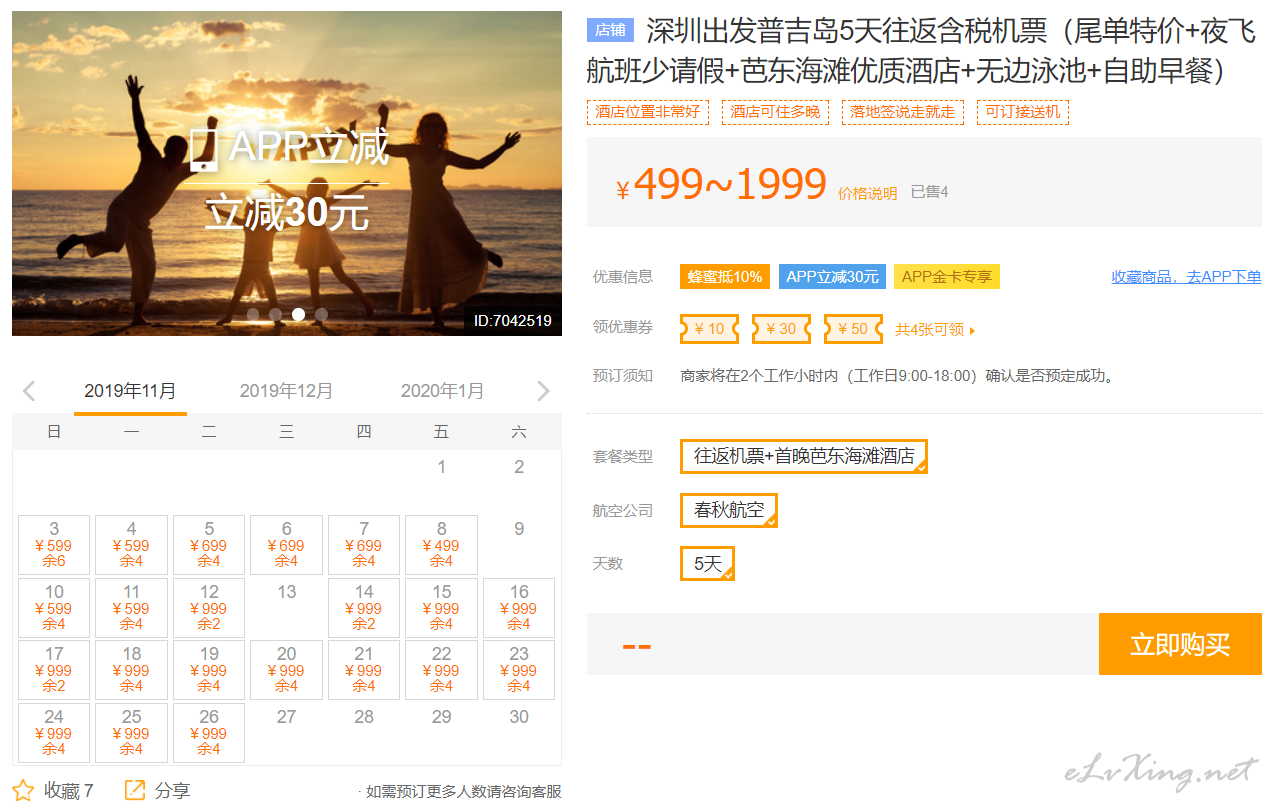Select November 20 date cell
1269x805 pixels.
click(x=286, y=670)
